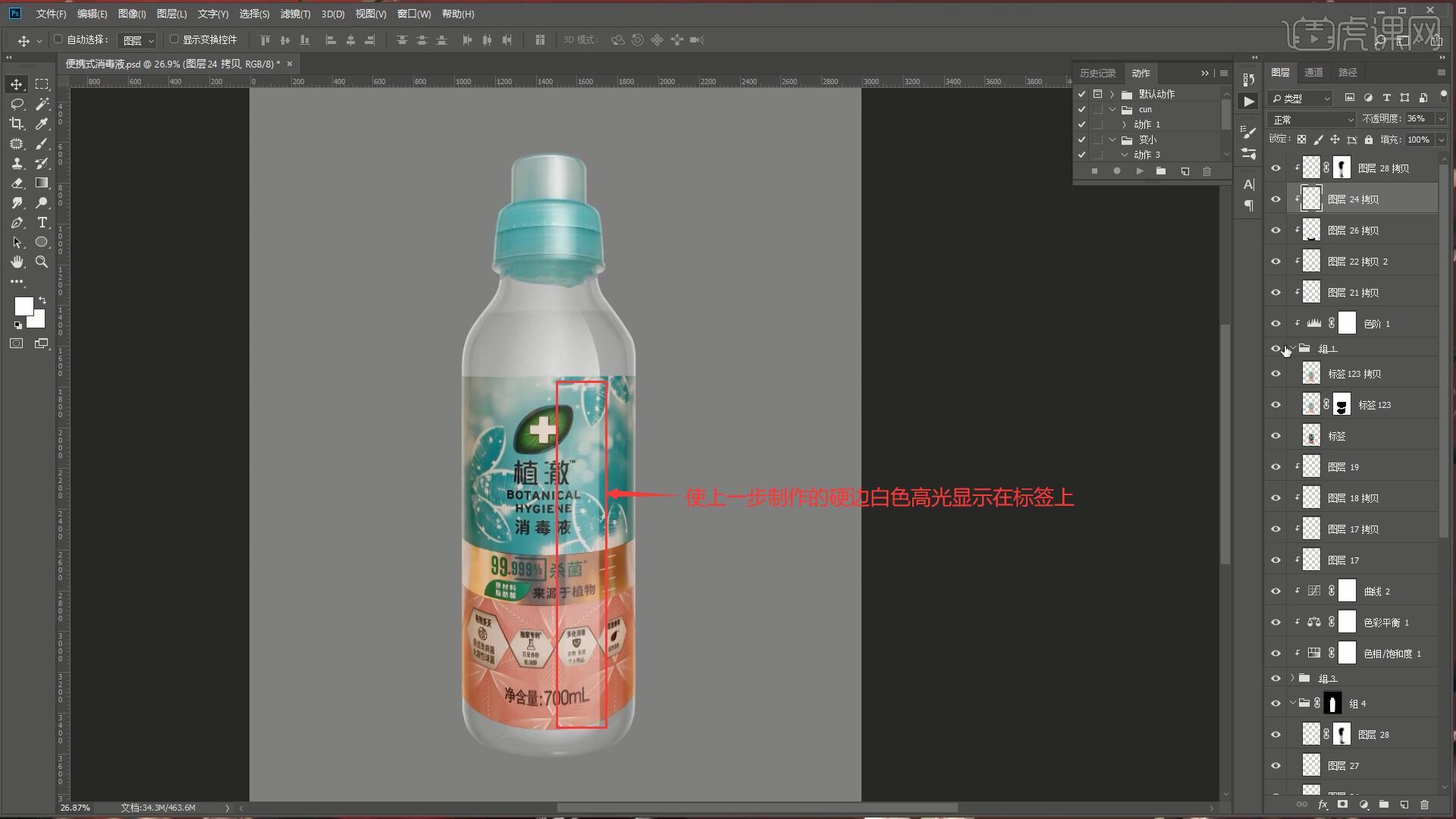Enable the 自动选择 checkbox

(58, 39)
